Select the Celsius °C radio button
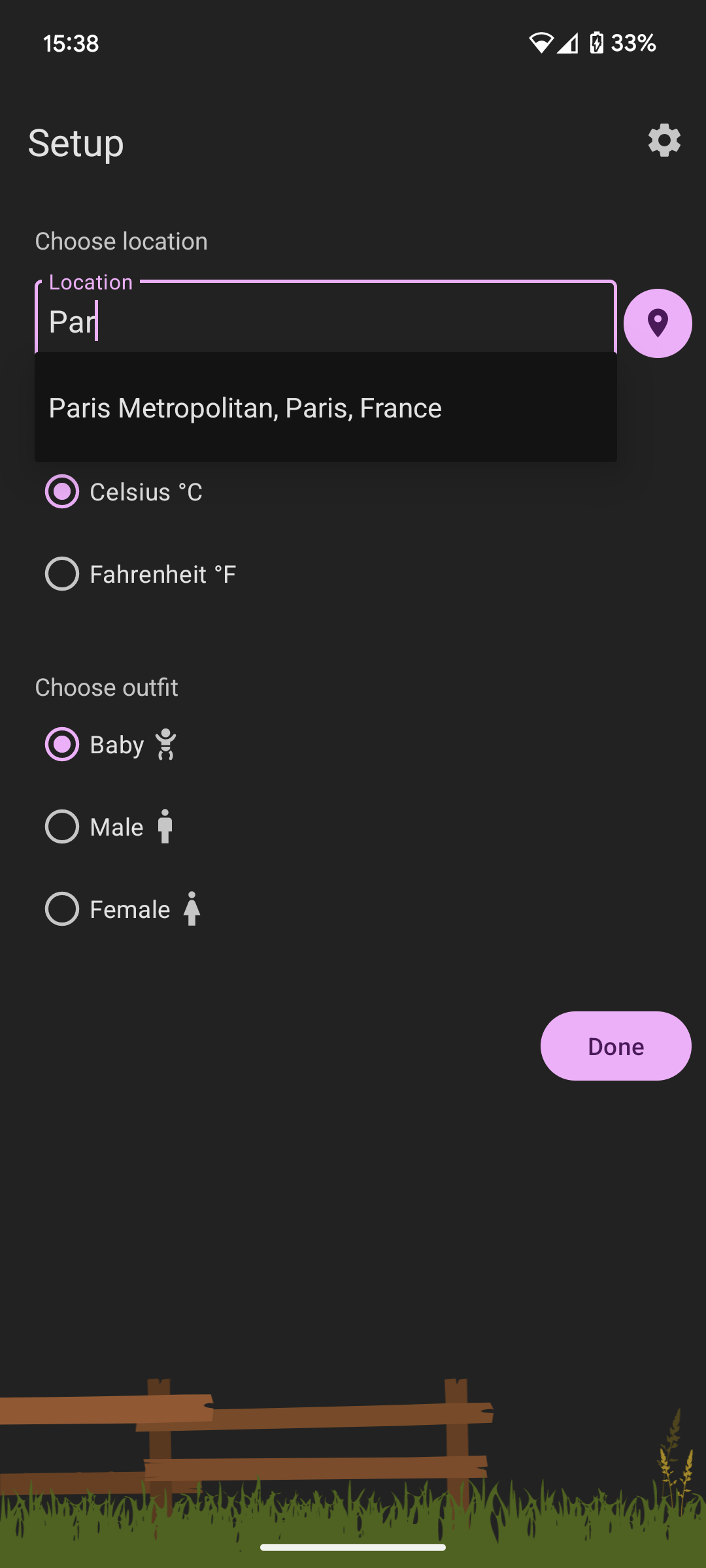Image resolution: width=706 pixels, height=1568 pixels. pos(62,492)
